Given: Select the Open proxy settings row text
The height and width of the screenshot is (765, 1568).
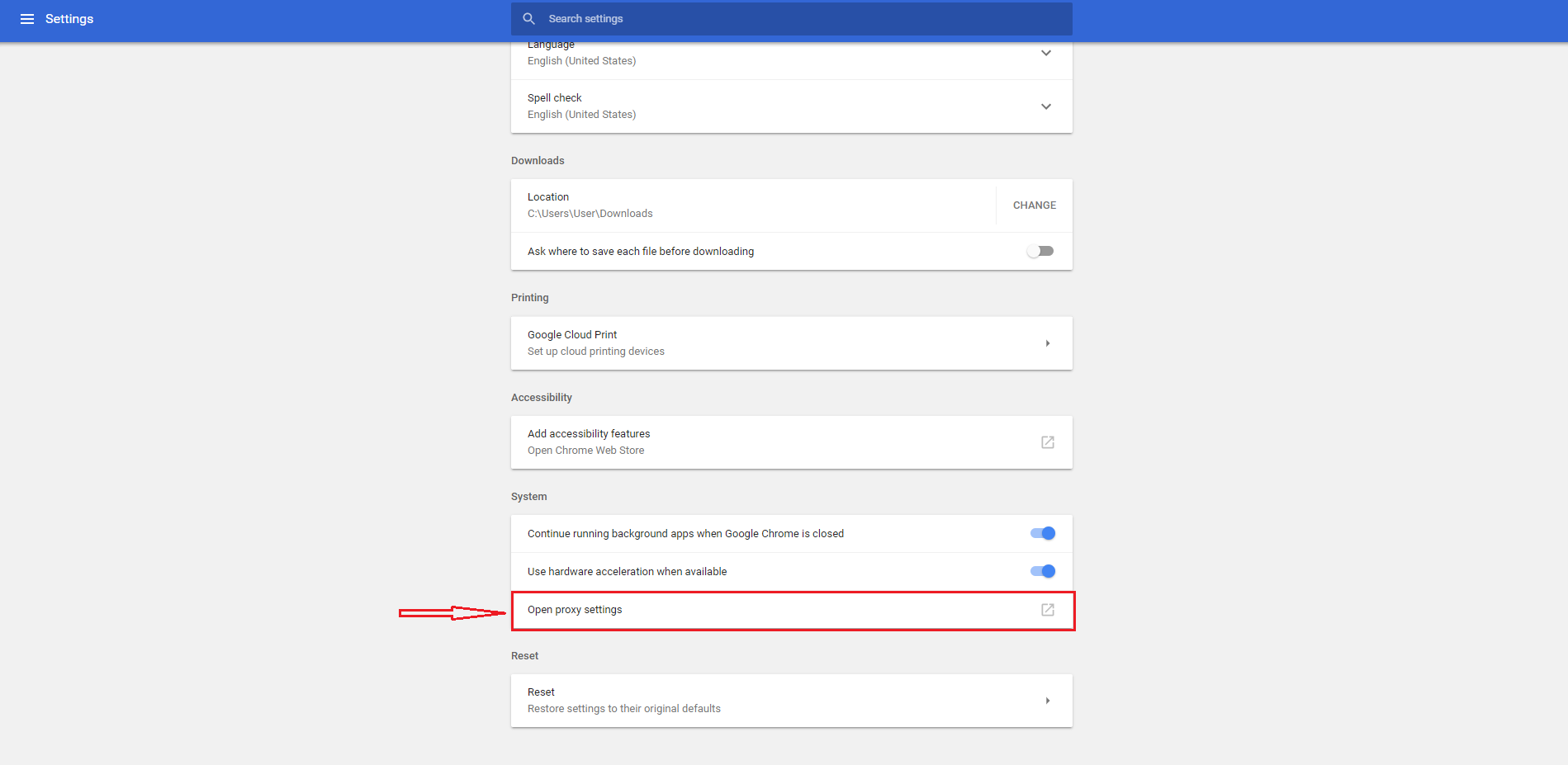Looking at the screenshot, I should [x=575, y=610].
